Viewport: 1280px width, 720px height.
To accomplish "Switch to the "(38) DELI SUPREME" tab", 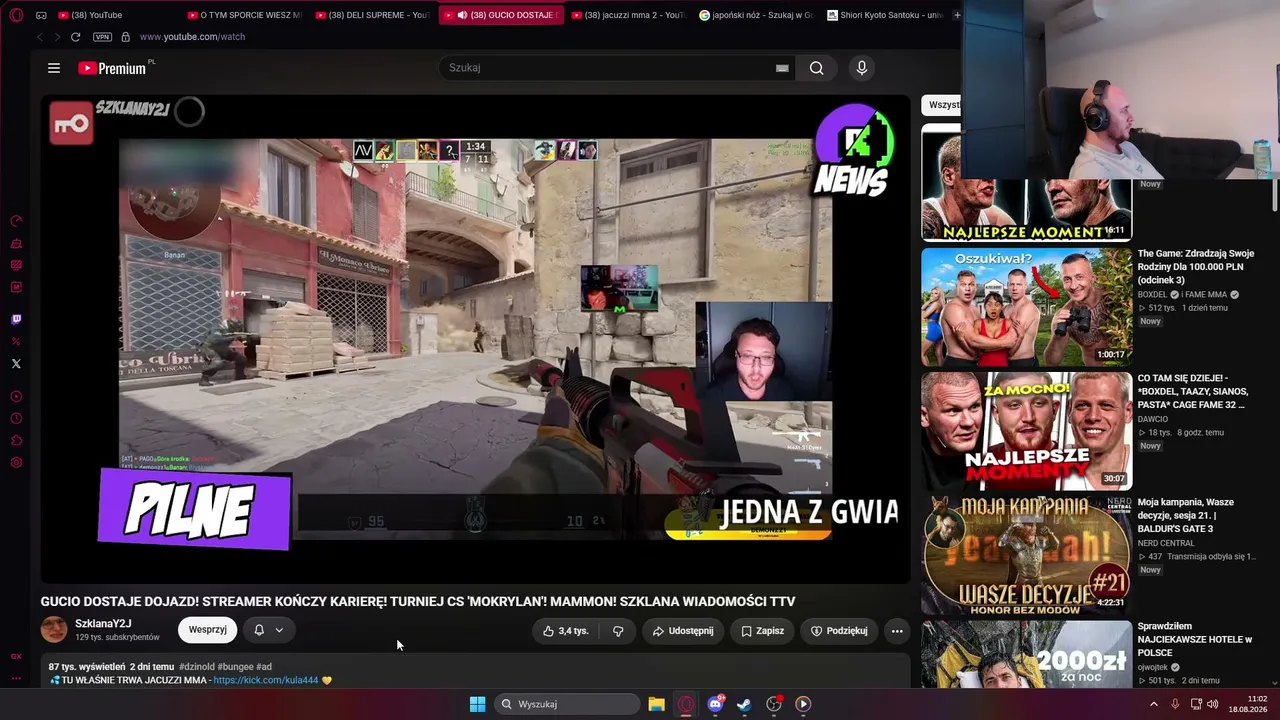I will (x=373, y=15).
